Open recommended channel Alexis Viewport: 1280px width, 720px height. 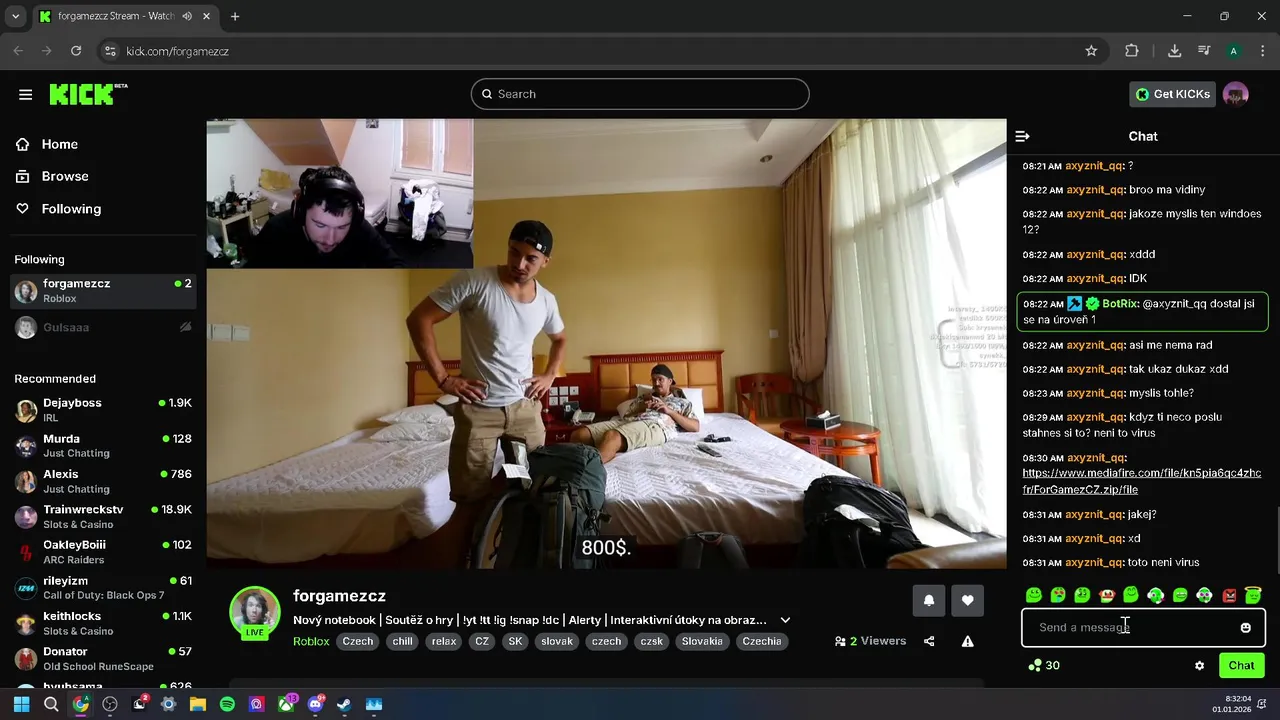(x=103, y=481)
